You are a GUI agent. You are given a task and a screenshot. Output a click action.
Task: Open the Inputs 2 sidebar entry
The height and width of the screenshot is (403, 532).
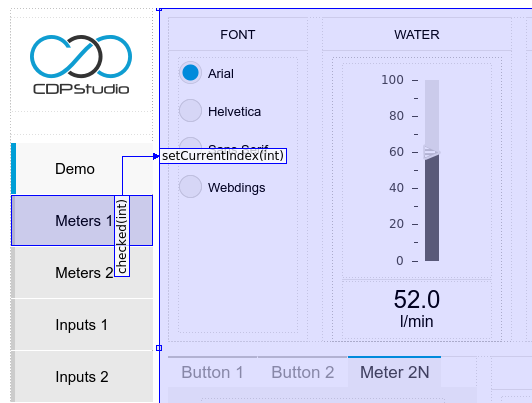[x=82, y=377]
